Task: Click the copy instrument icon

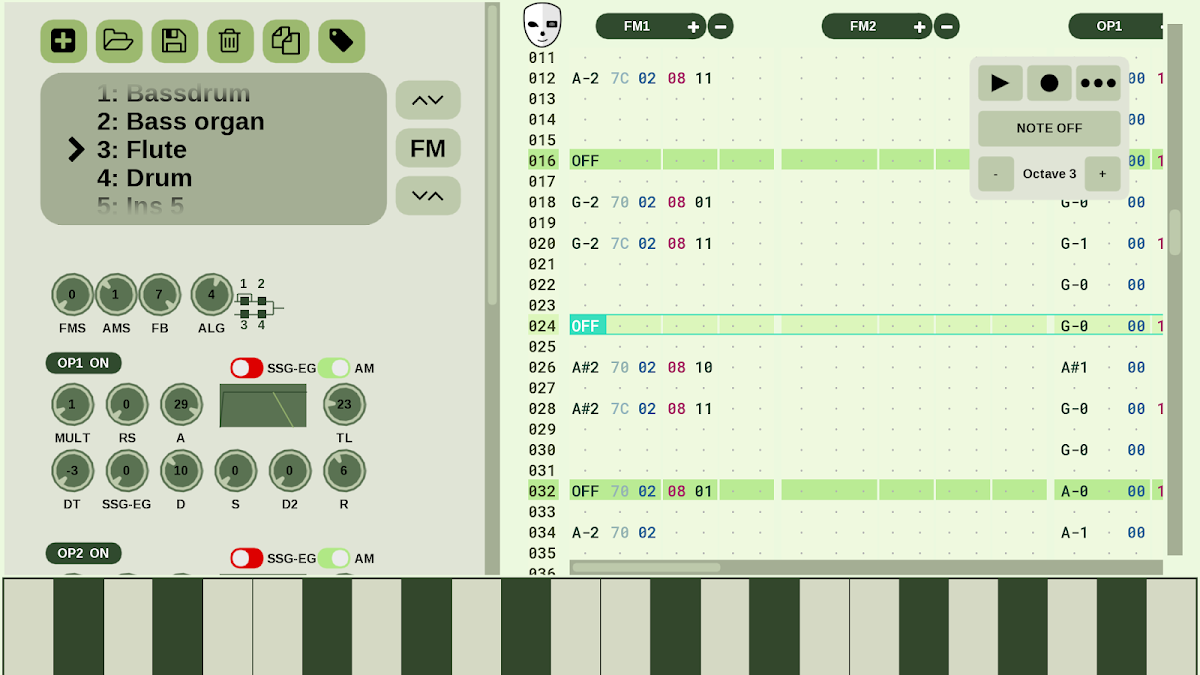Action: 286,41
